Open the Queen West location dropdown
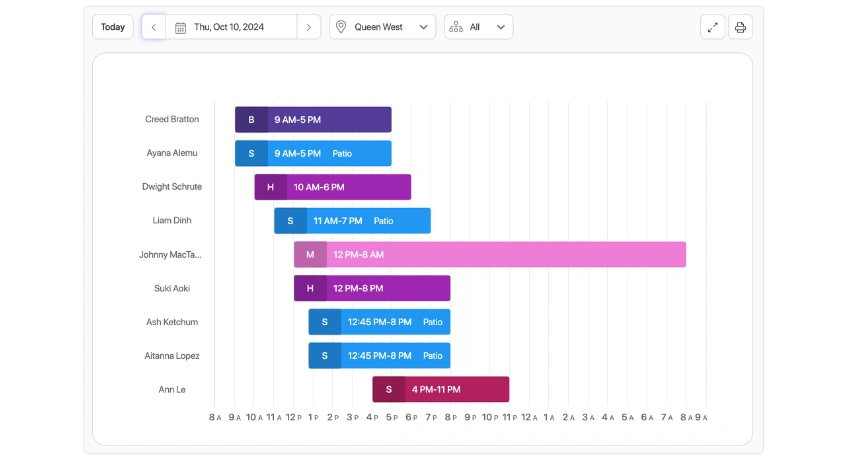Viewport: 847px width, 460px height. [x=383, y=27]
